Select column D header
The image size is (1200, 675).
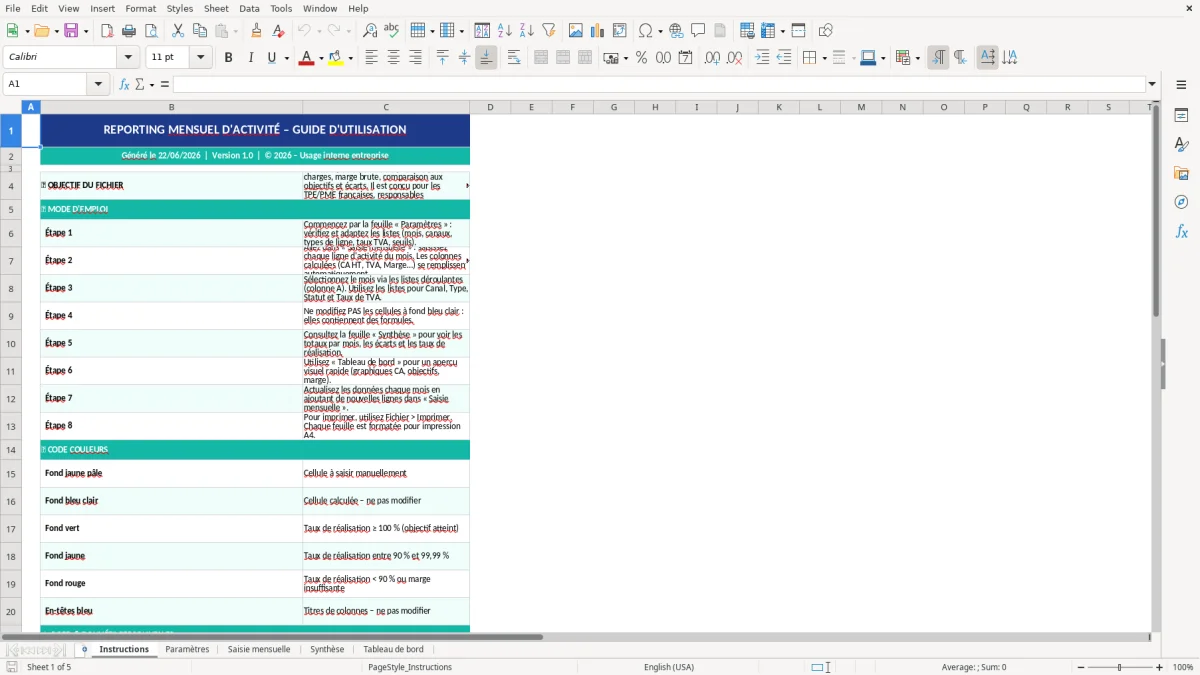point(490,107)
